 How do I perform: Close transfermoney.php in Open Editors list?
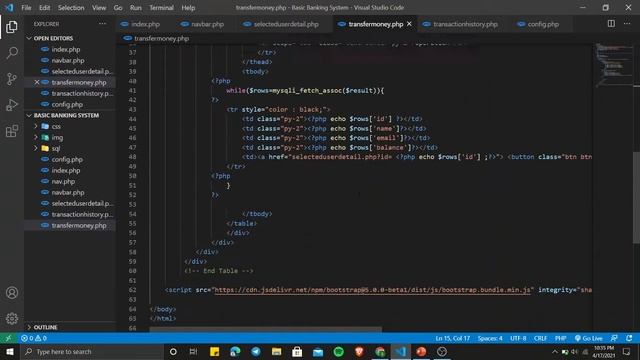[x=37, y=82]
